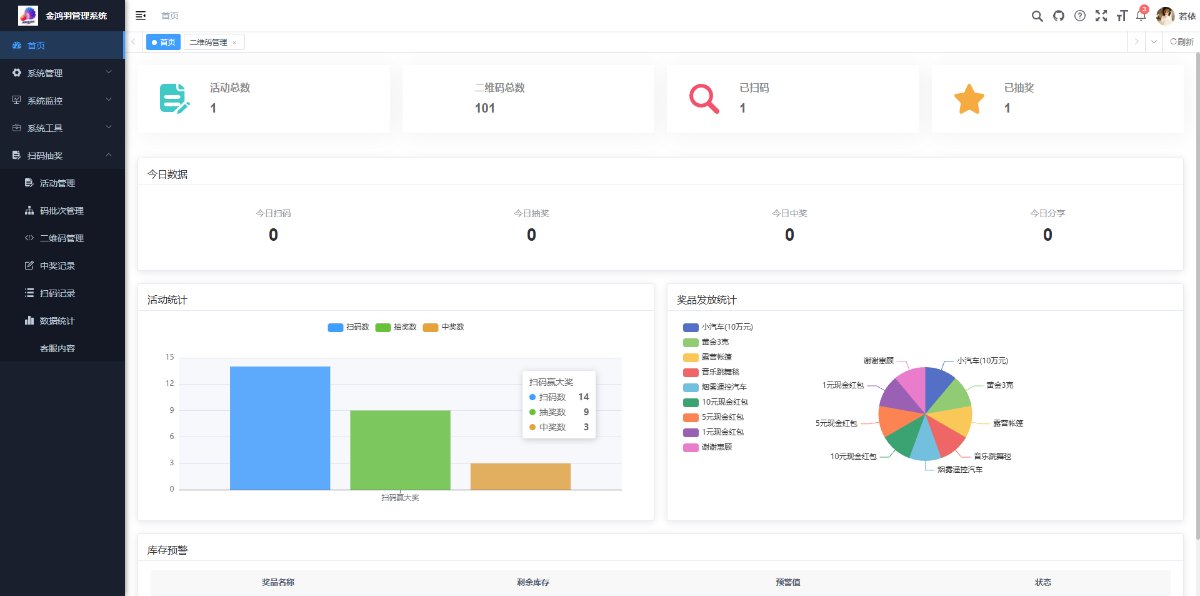Expand the 系统管理 sidebar menu
The height and width of the screenshot is (596, 1200).
tap(62, 73)
